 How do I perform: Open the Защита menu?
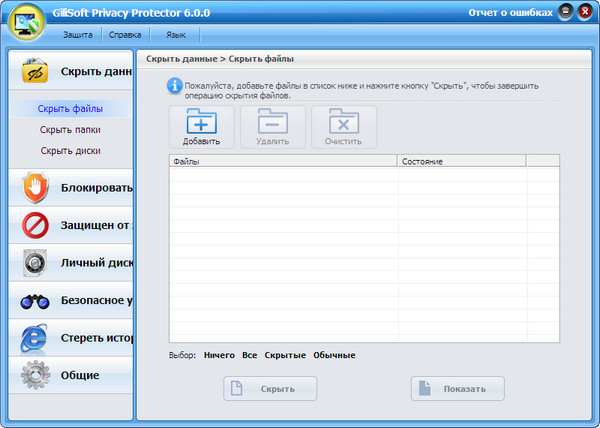[x=77, y=35]
